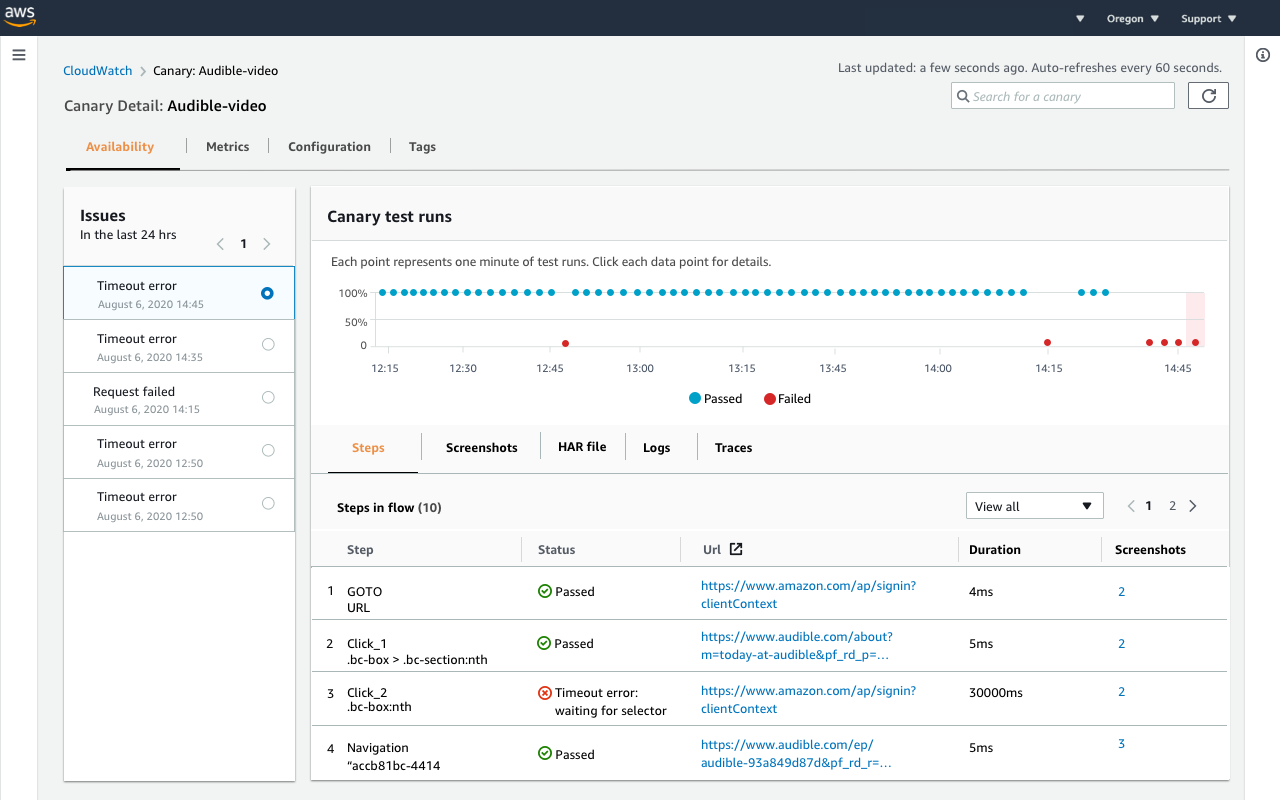The image size is (1280, 800).
Task: Open the account dropdown arrow left of Oregon
Action: click(1080, 19)
